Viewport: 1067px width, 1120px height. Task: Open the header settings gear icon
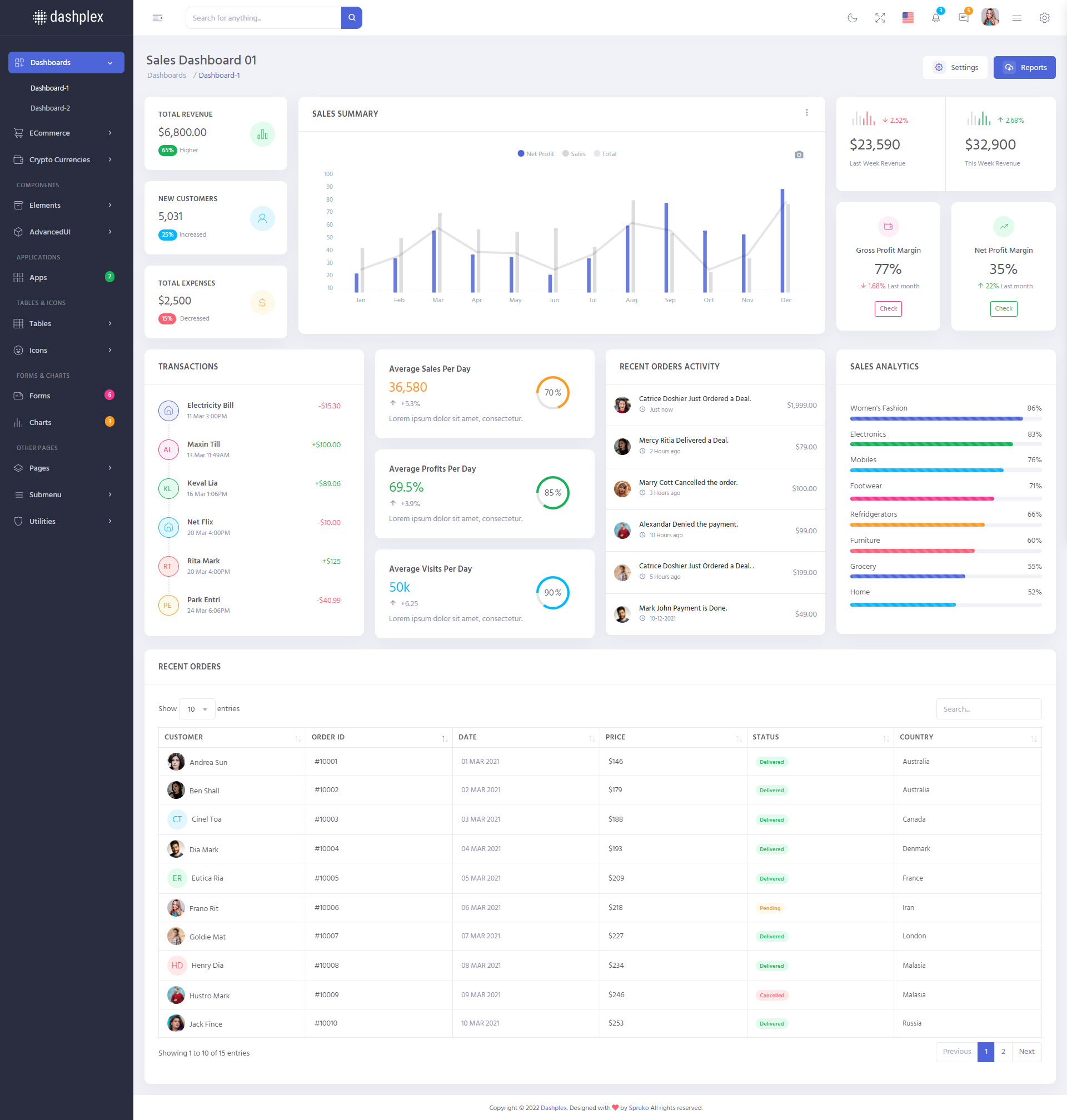pyautogui.click(x=1044, y=18)
